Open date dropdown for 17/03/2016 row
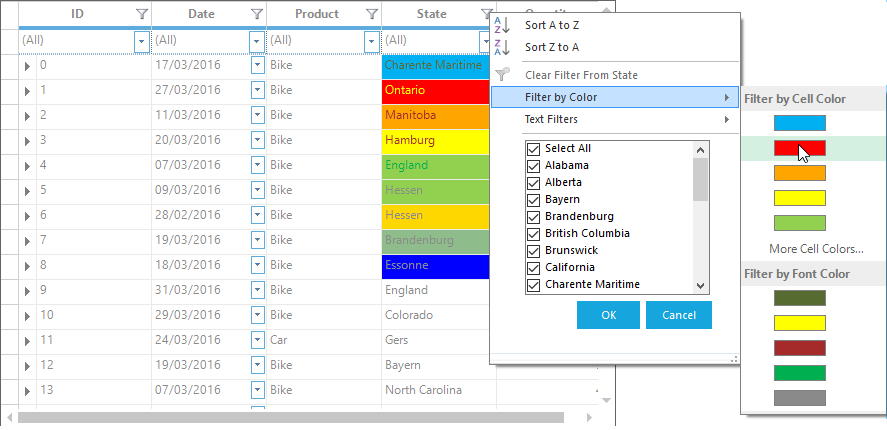 [x=257, y=65]
